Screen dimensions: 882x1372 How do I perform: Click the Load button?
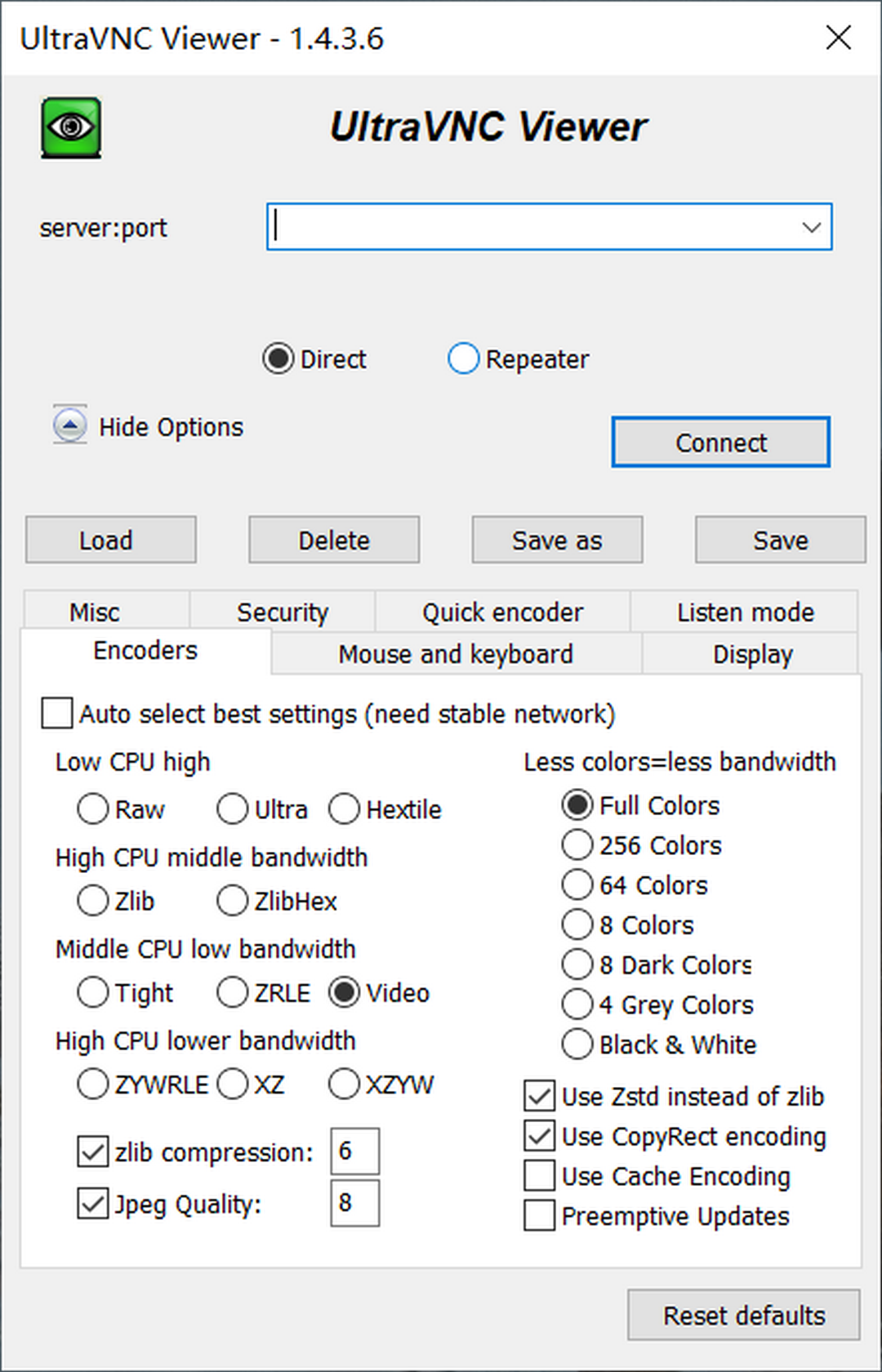click(110, 540)
